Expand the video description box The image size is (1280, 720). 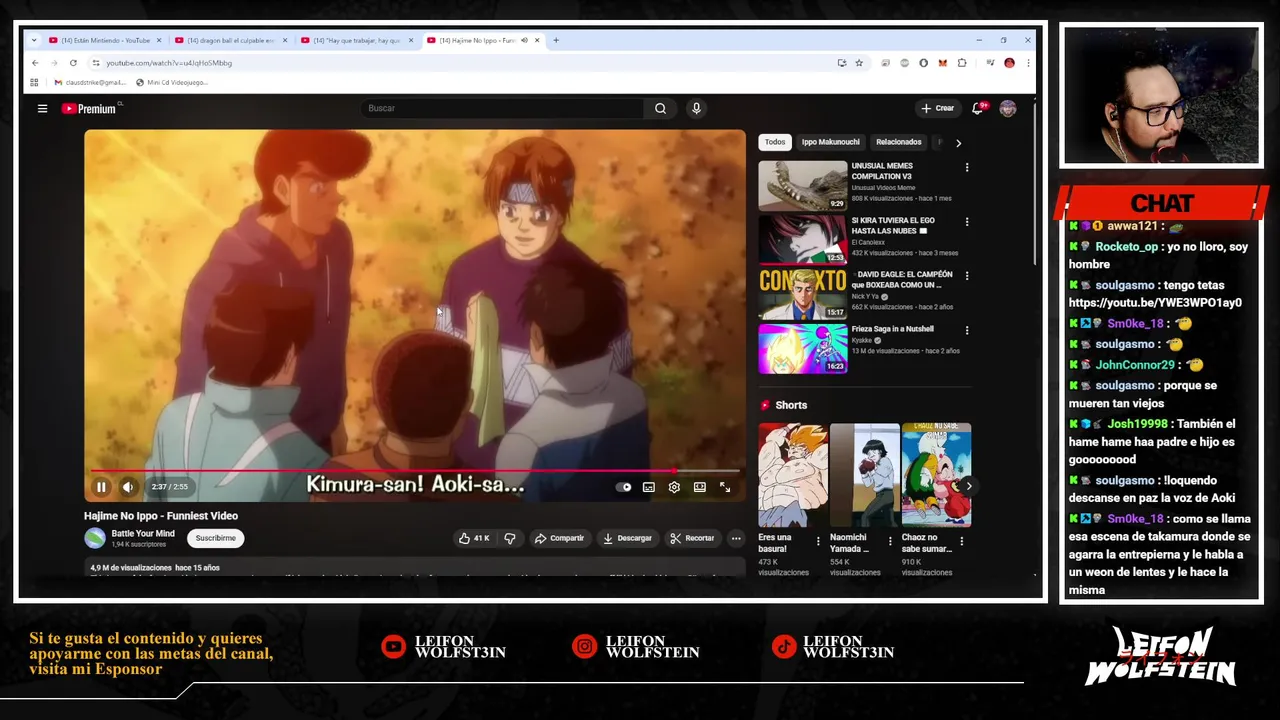tap(414, 568)
